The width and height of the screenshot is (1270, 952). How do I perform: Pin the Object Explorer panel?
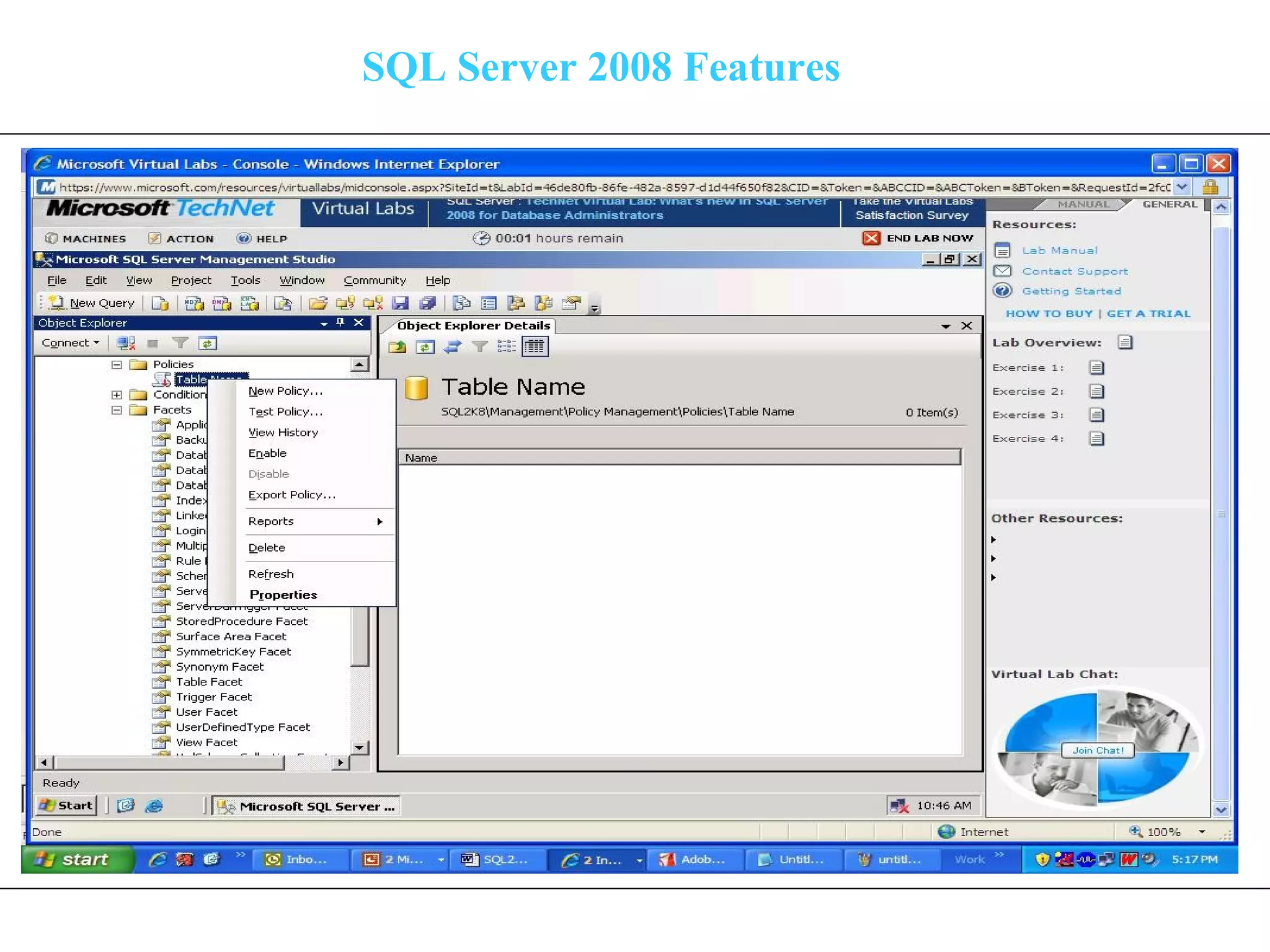click(340, 322)
